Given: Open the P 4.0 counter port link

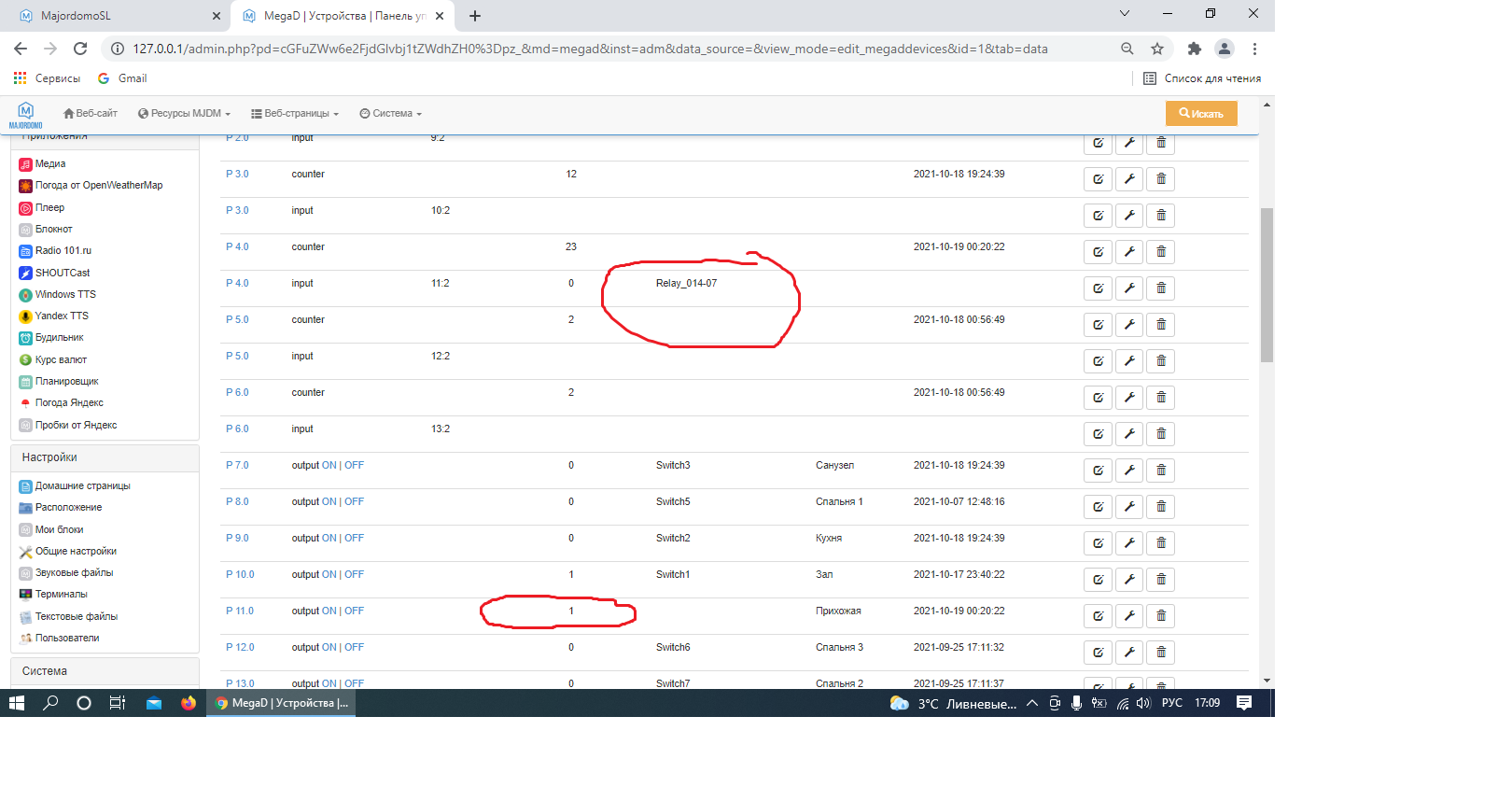Looking at the screenshot, I should pyautogui.click(x=237, y=246).
